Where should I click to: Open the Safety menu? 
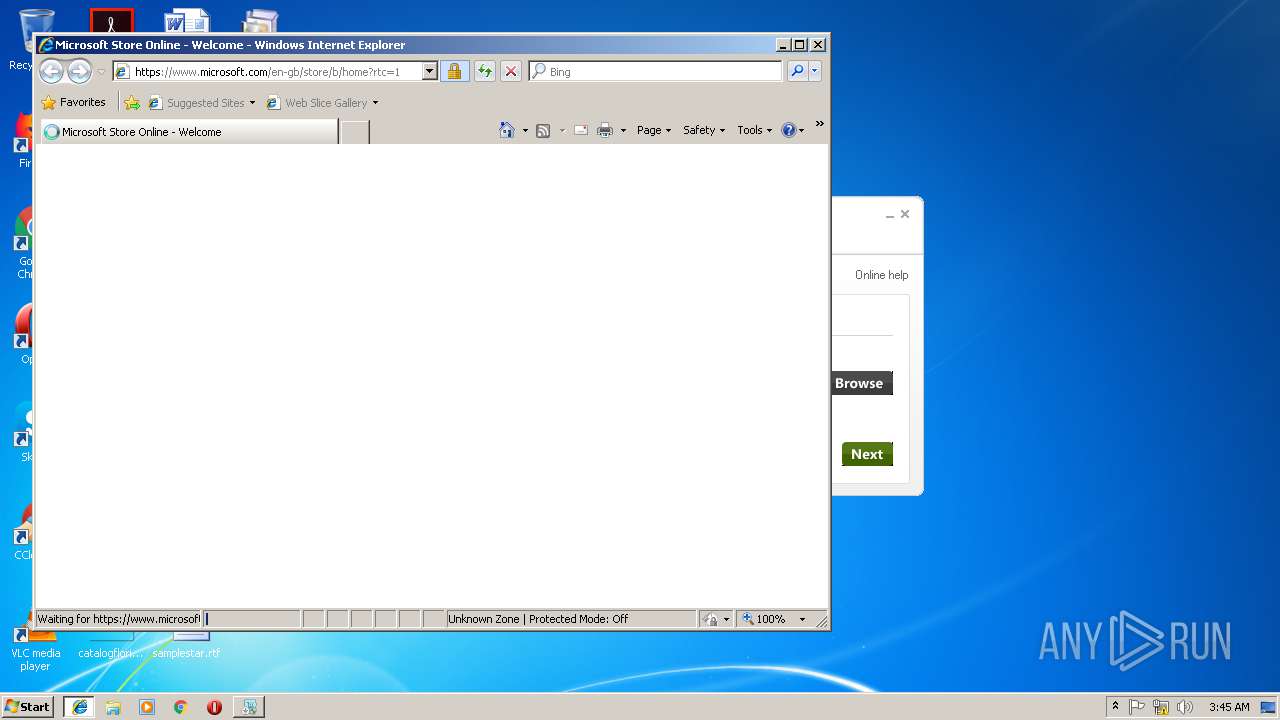pyautogui.click(x=704, y=130)
